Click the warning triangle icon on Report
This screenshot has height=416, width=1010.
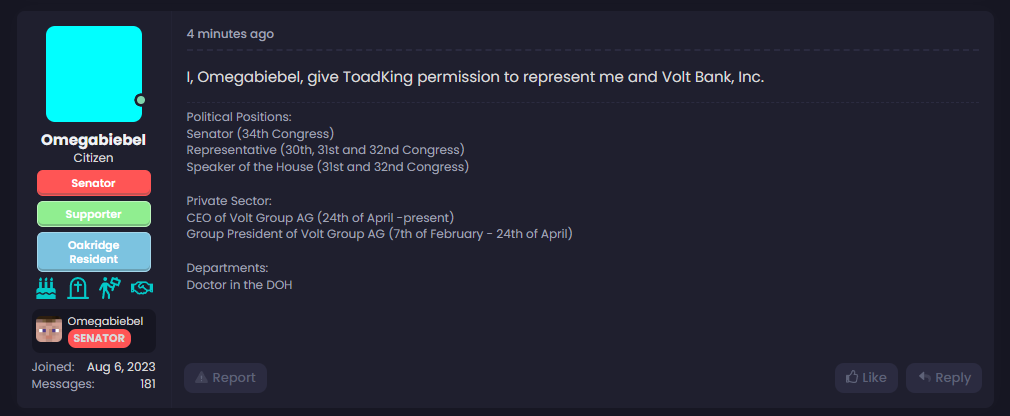click(x=201, y=378)
